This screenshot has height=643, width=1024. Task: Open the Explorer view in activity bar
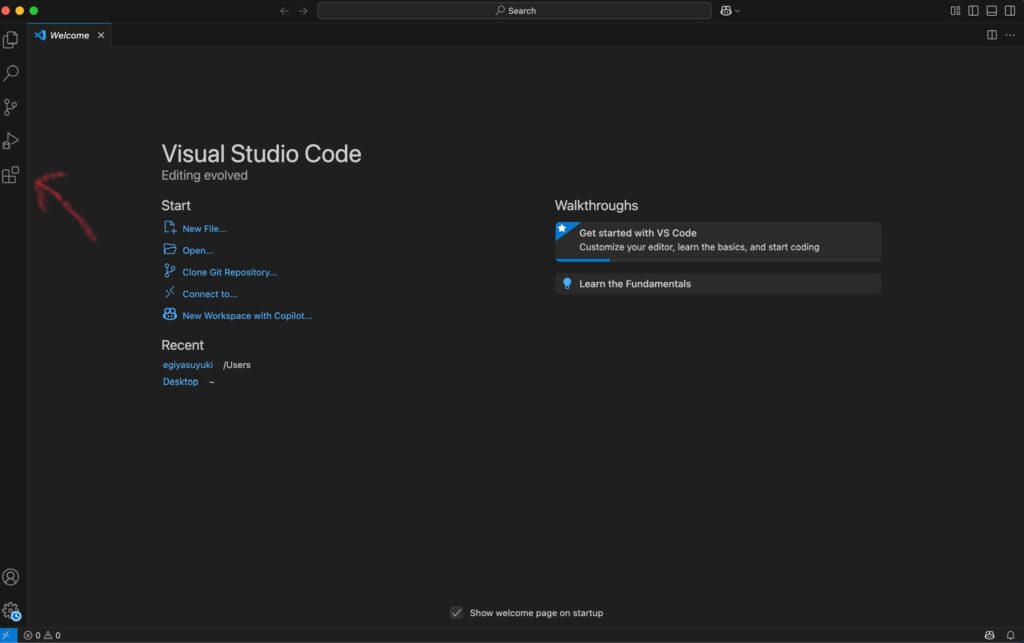click(10, 40)
